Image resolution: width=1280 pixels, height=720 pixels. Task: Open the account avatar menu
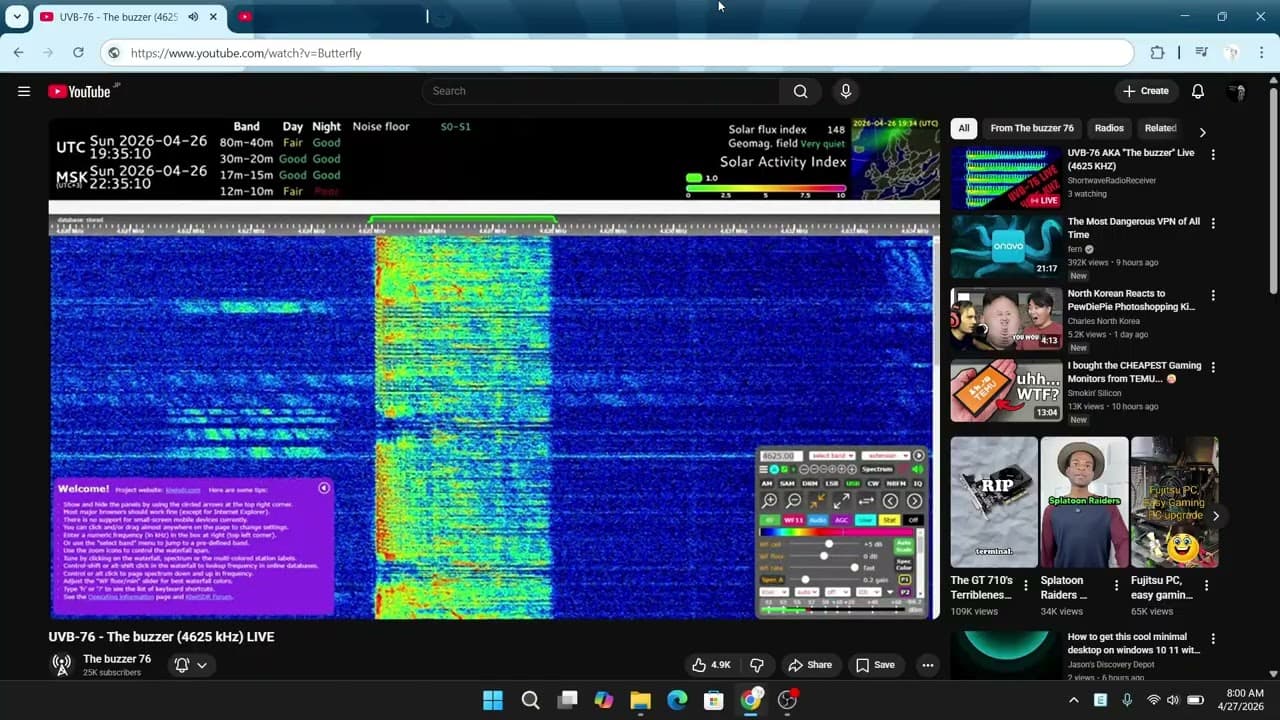pos(1237,91)
